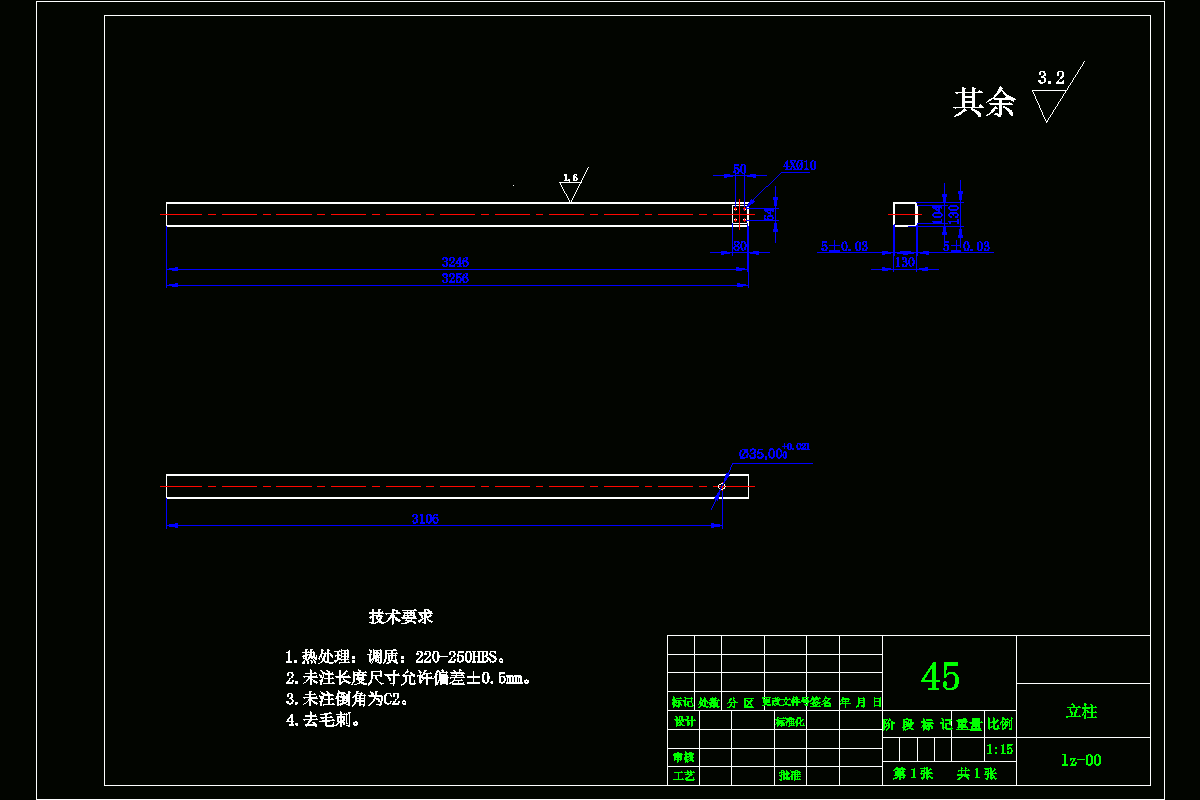Image resolution: width=1200 pixels, height=800 pixels.
Task: Click the 年月日 date header cell
Action: pos(861,702)
